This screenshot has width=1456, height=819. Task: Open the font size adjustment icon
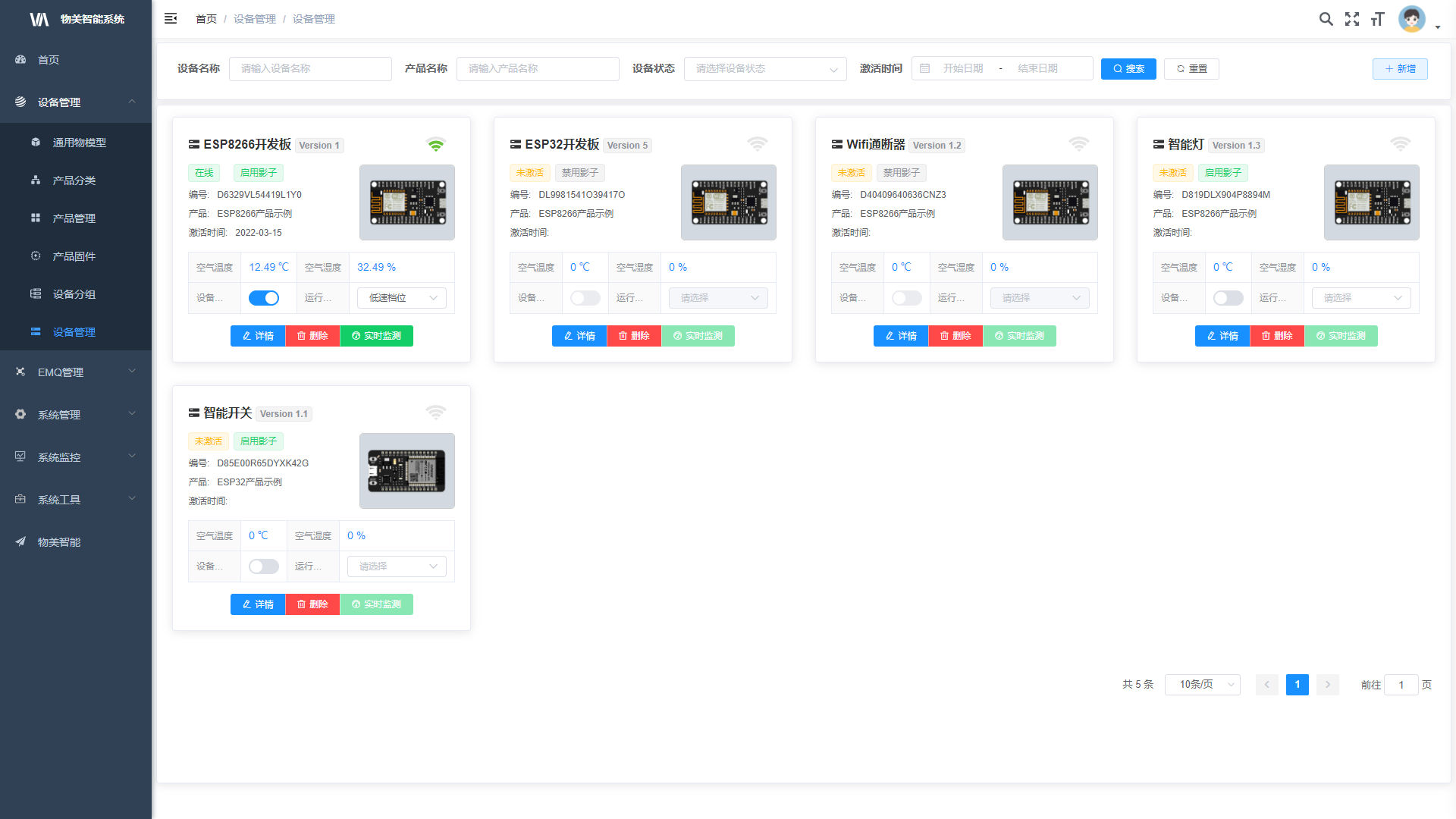[1378, 19]
